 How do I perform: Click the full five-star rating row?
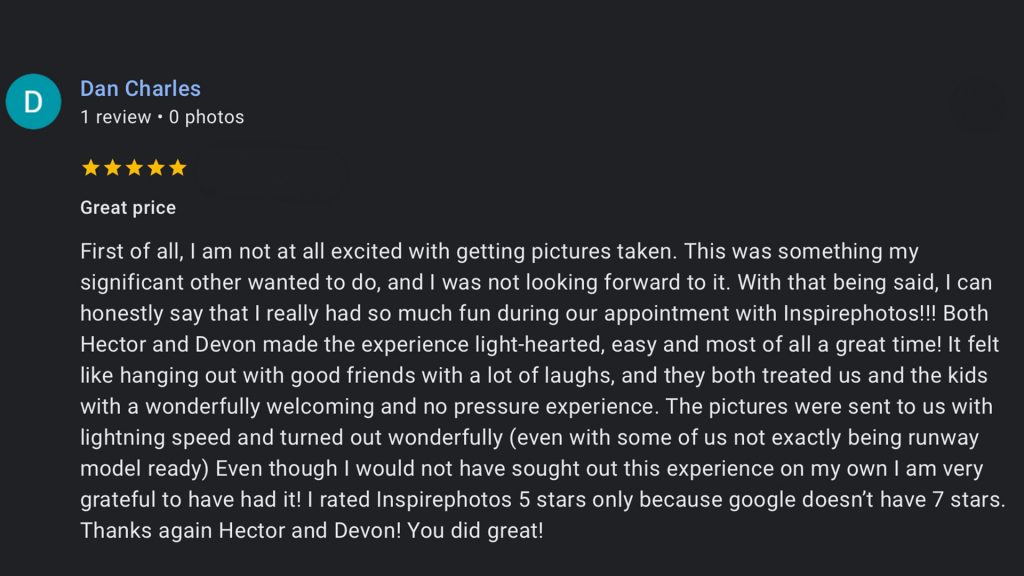click(134, 167)
